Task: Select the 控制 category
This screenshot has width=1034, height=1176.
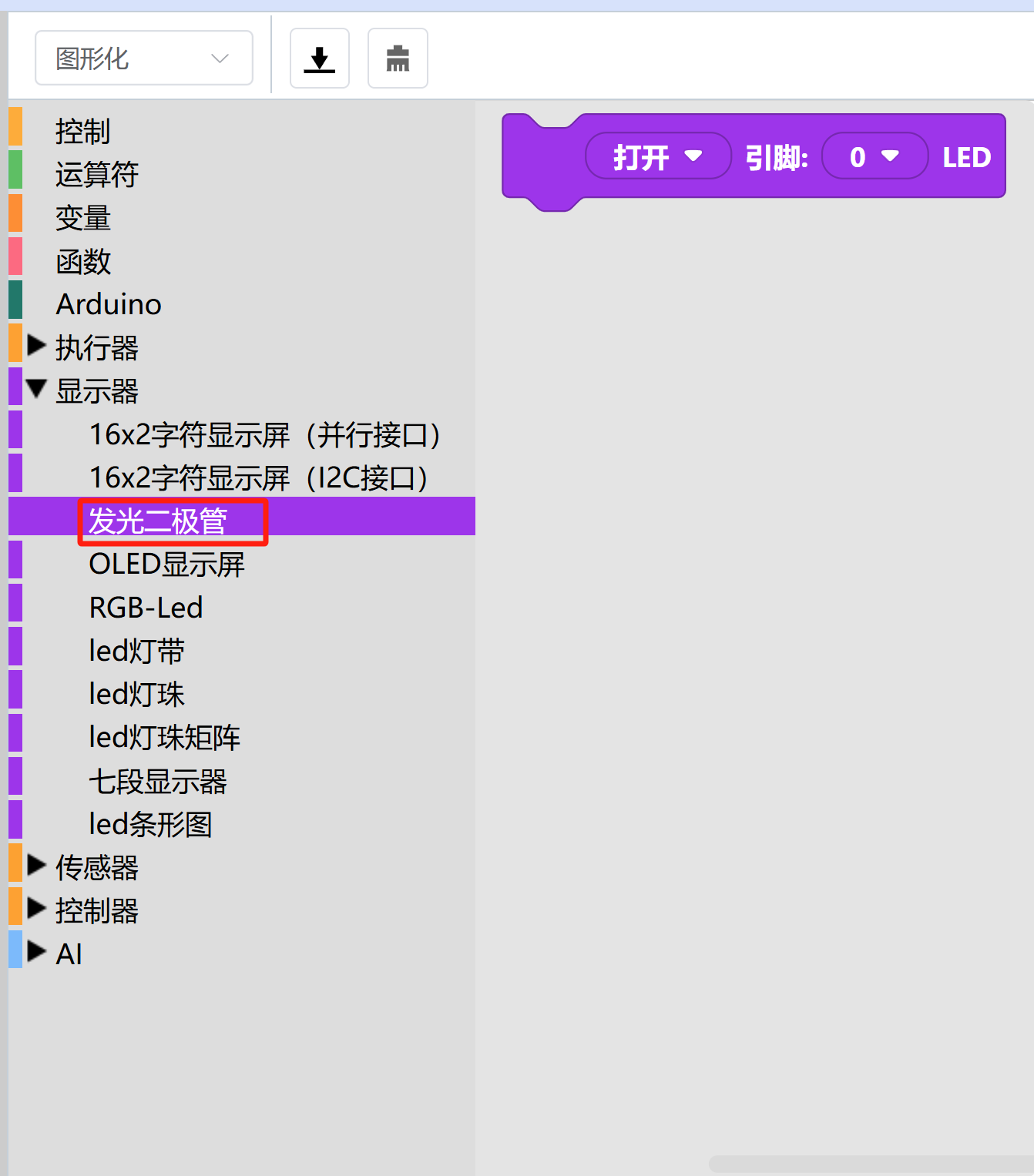Action: [83, 131]
